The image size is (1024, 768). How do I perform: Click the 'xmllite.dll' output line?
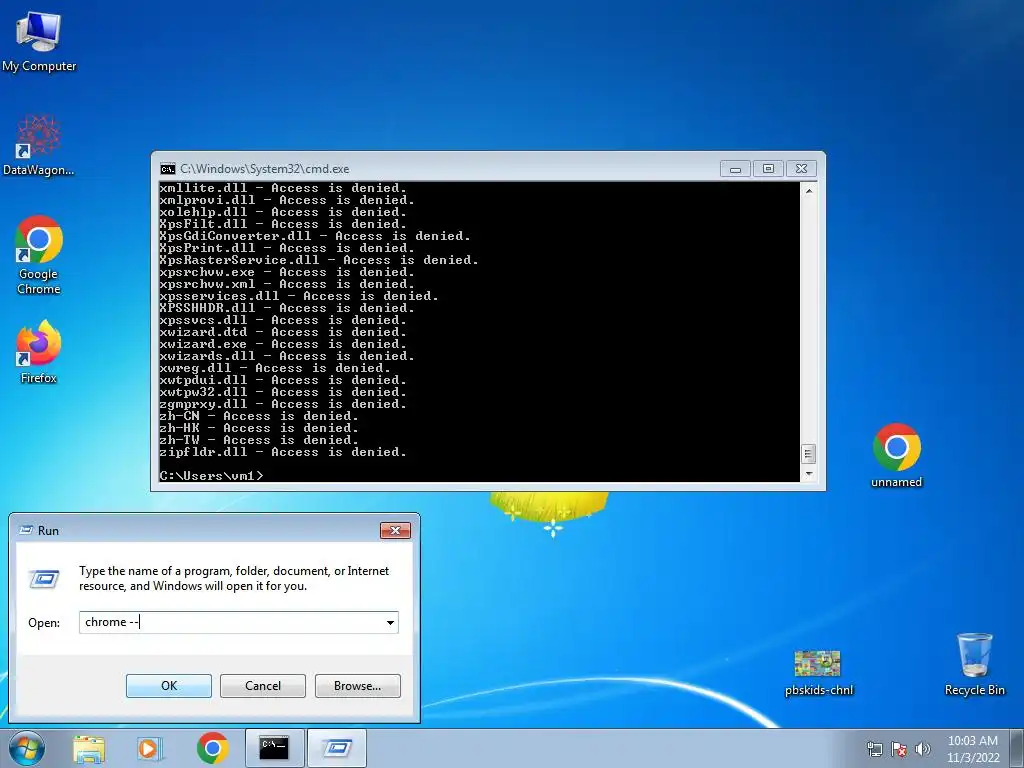tap(283, 188)
